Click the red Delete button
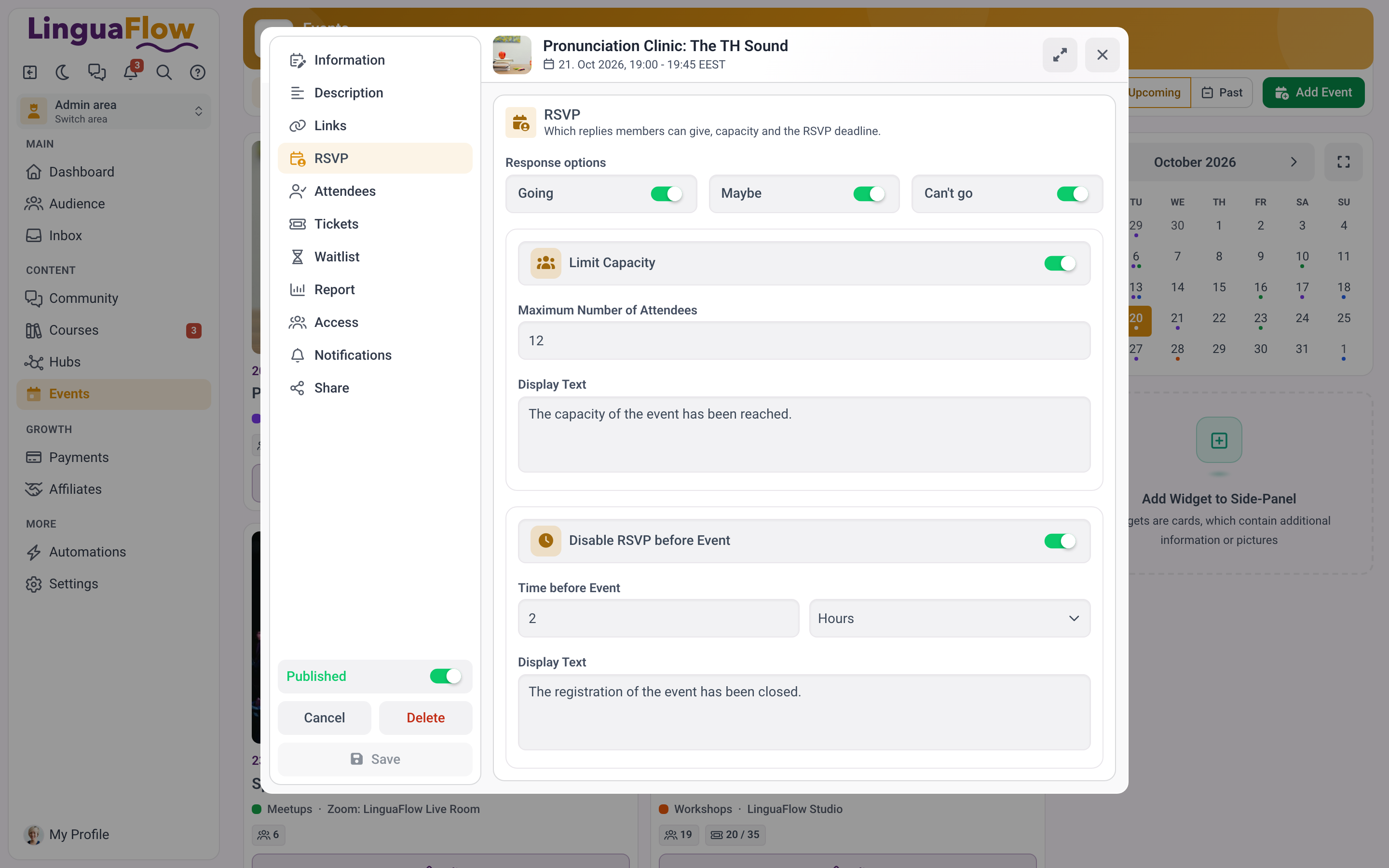The image size is (1389, 868). pos(425,718)
